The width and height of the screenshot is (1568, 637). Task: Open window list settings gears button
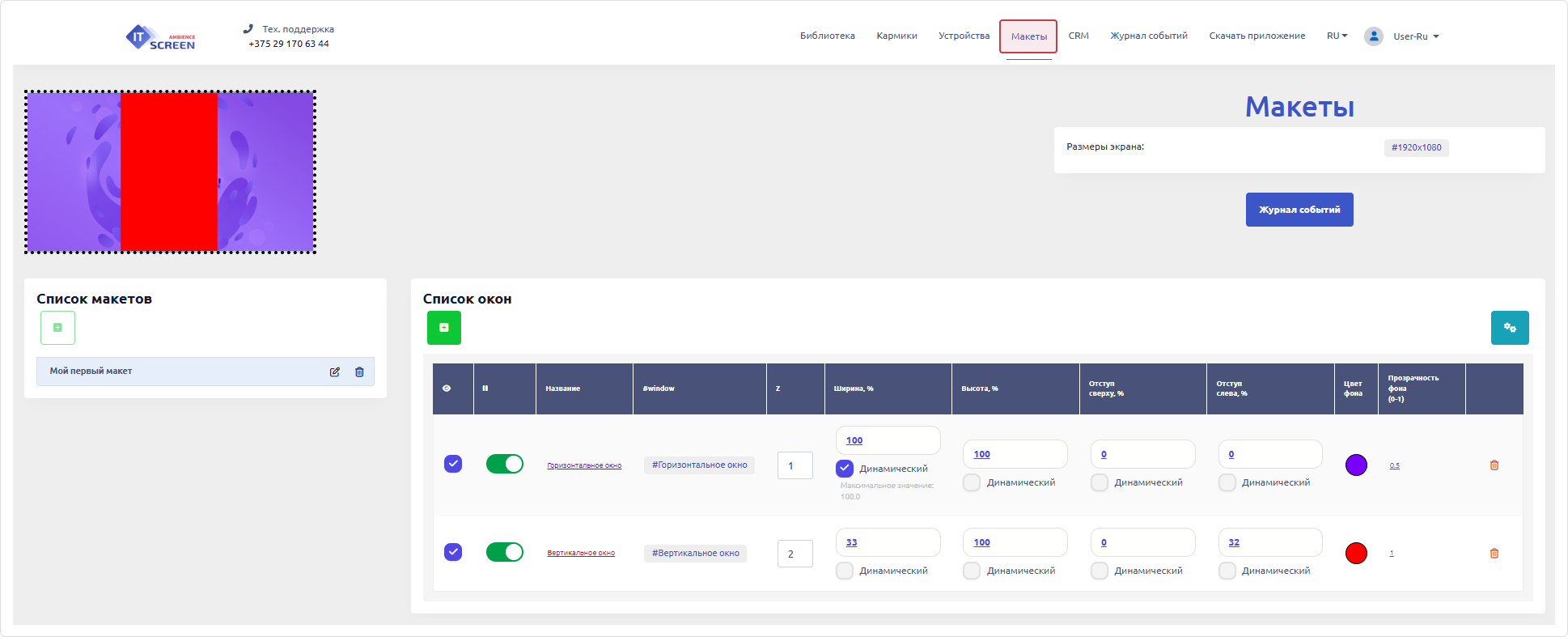click(x=1510, y=328)
